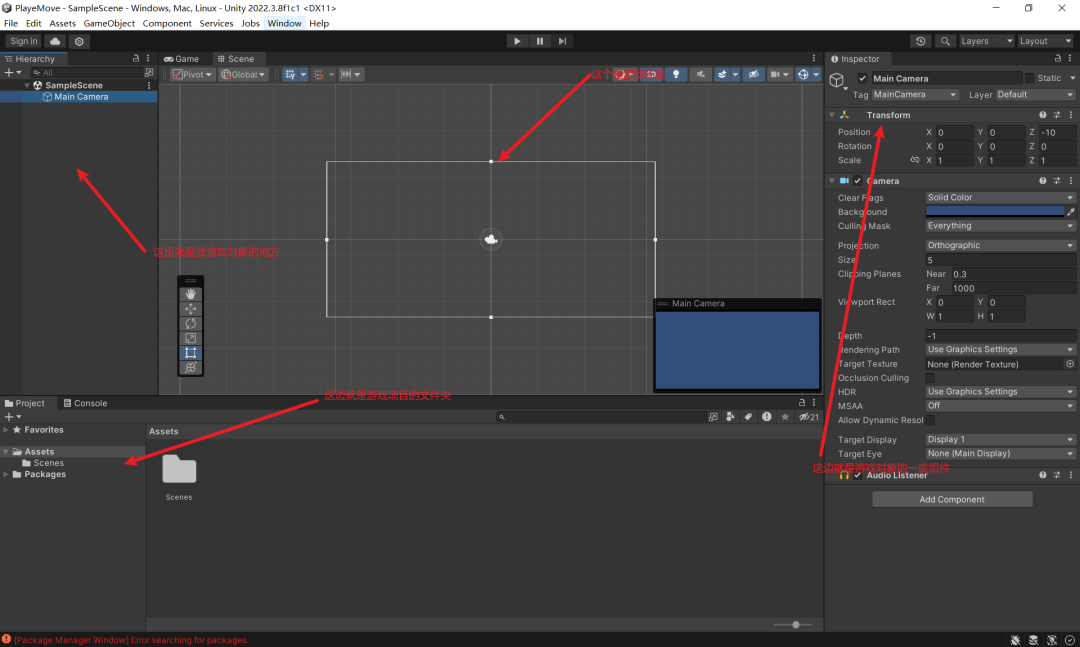Click the Cloud services icon next to Sign in

point(55,41)
